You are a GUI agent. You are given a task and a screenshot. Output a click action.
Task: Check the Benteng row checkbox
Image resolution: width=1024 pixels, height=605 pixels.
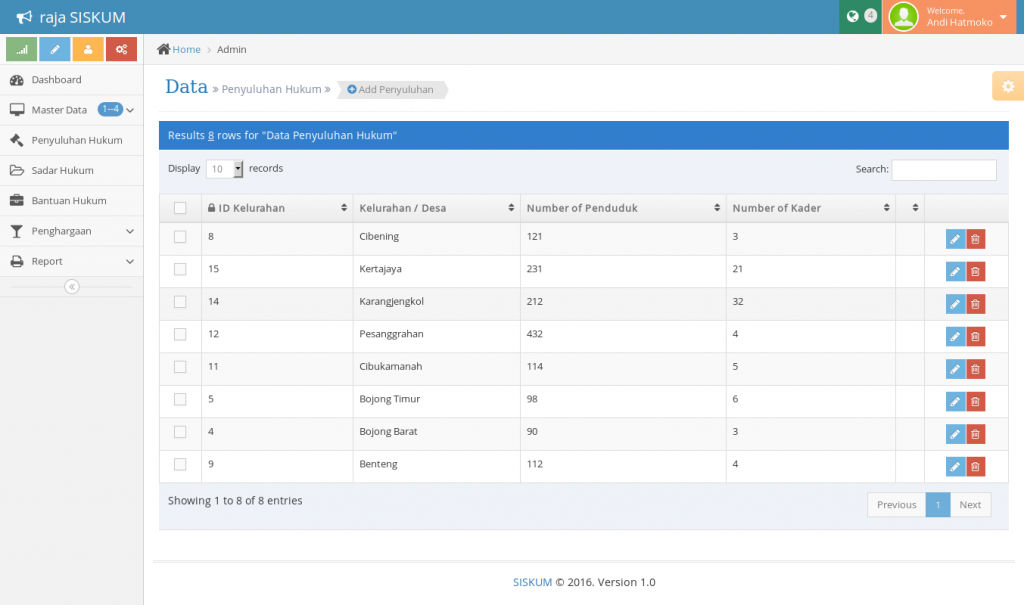tap(180, 464)
